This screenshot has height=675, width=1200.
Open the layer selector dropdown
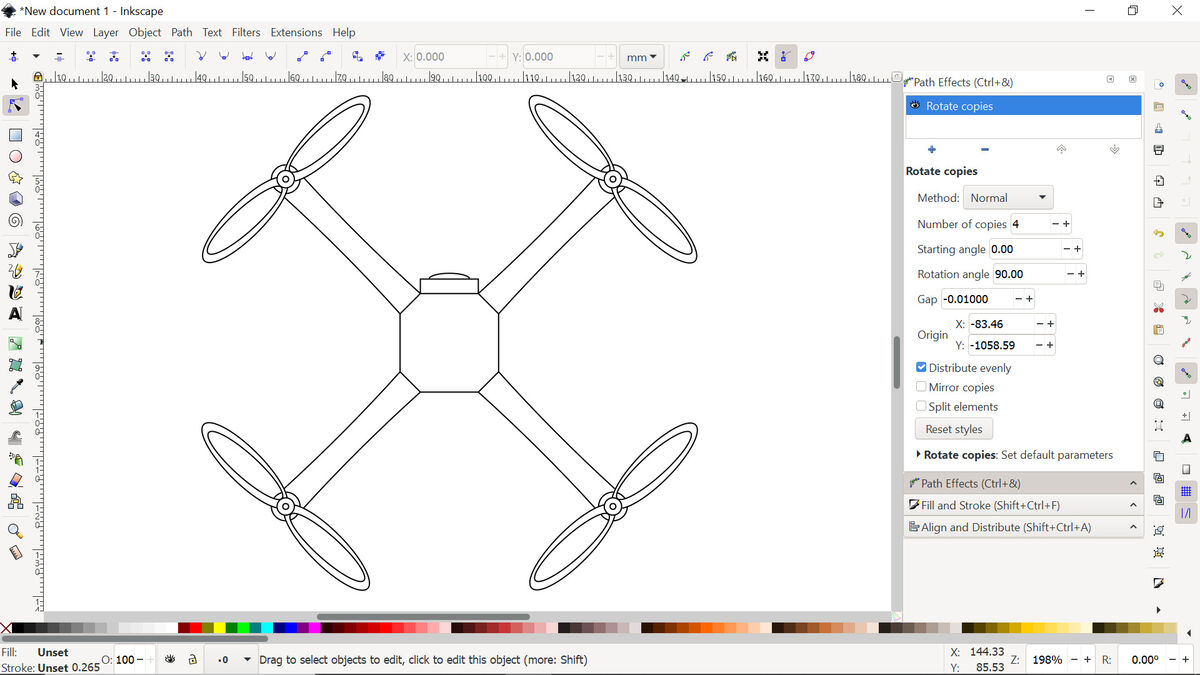(x=229, y=659)
